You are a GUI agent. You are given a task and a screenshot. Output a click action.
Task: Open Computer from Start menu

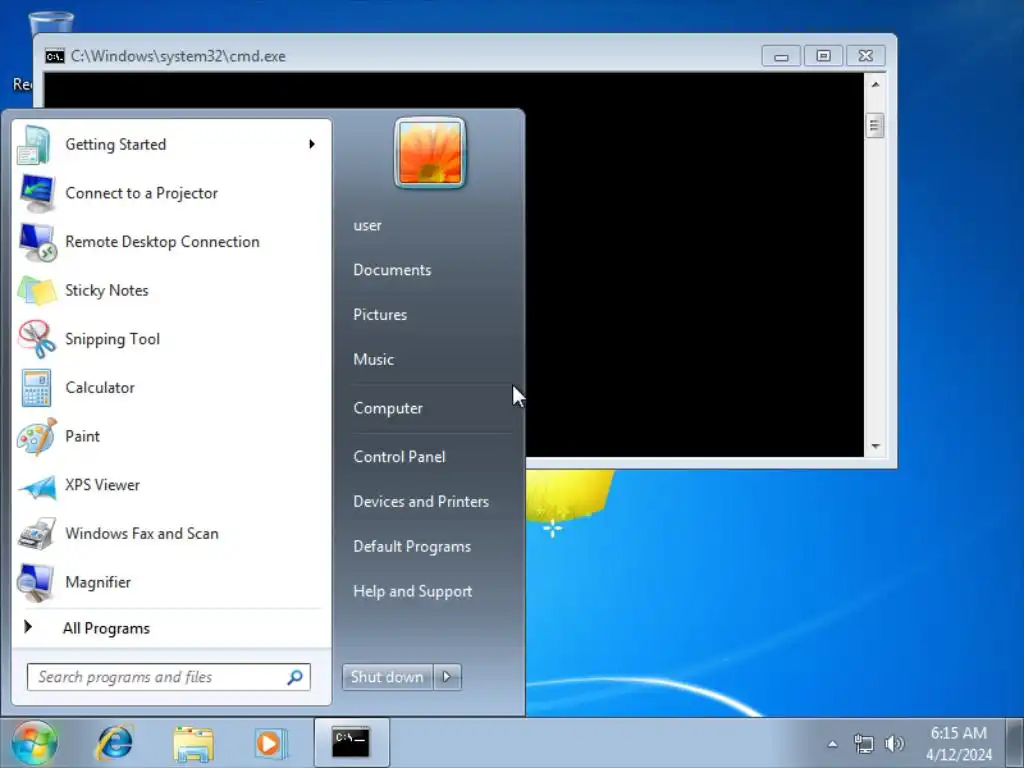pos(388,408)
